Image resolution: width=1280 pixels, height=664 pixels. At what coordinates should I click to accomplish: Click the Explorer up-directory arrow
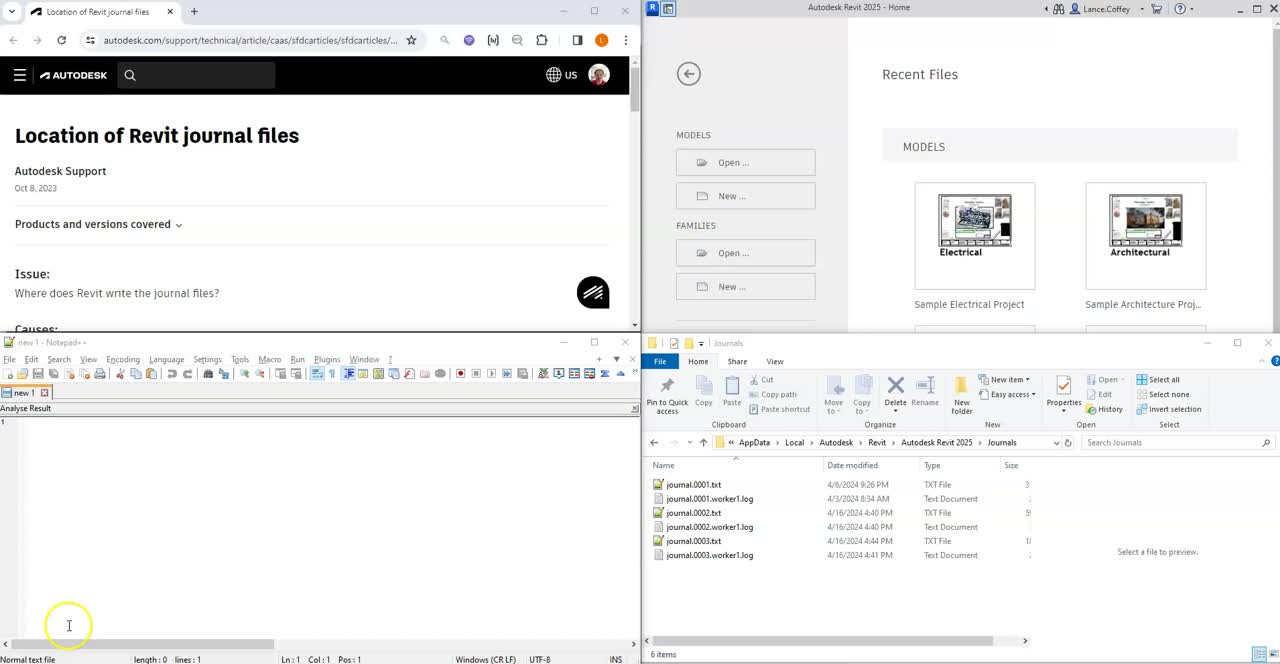pyautogui.click(x=703, y=442)
